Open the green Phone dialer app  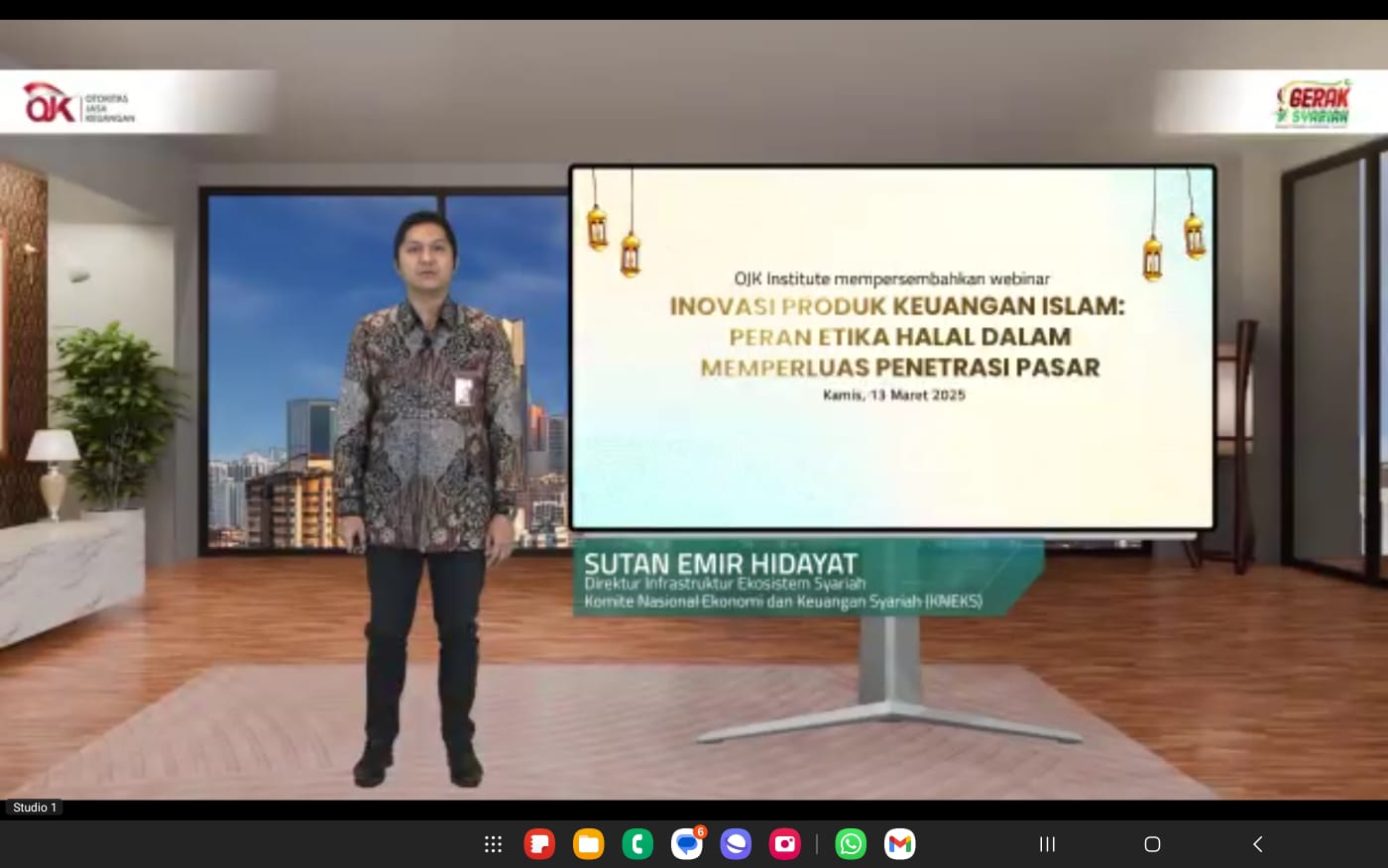(636, 844)
